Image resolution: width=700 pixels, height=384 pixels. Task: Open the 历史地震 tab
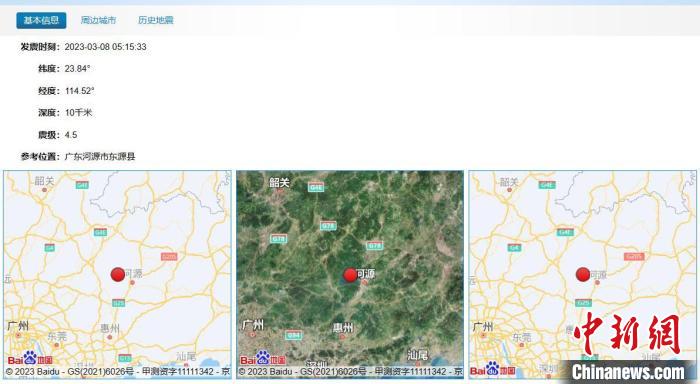155,20
